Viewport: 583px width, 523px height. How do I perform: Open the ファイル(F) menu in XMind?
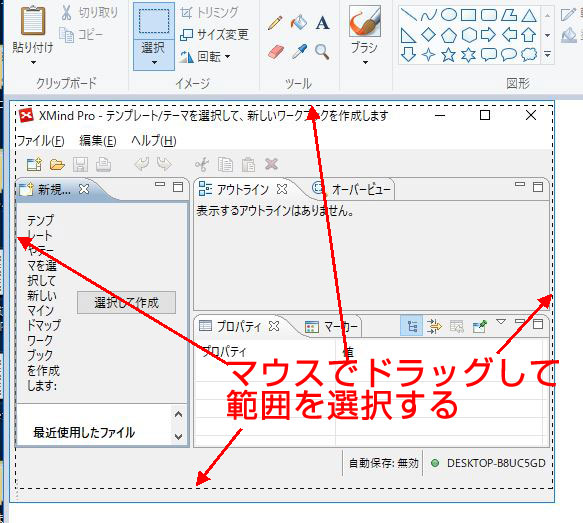click(40, 141)
